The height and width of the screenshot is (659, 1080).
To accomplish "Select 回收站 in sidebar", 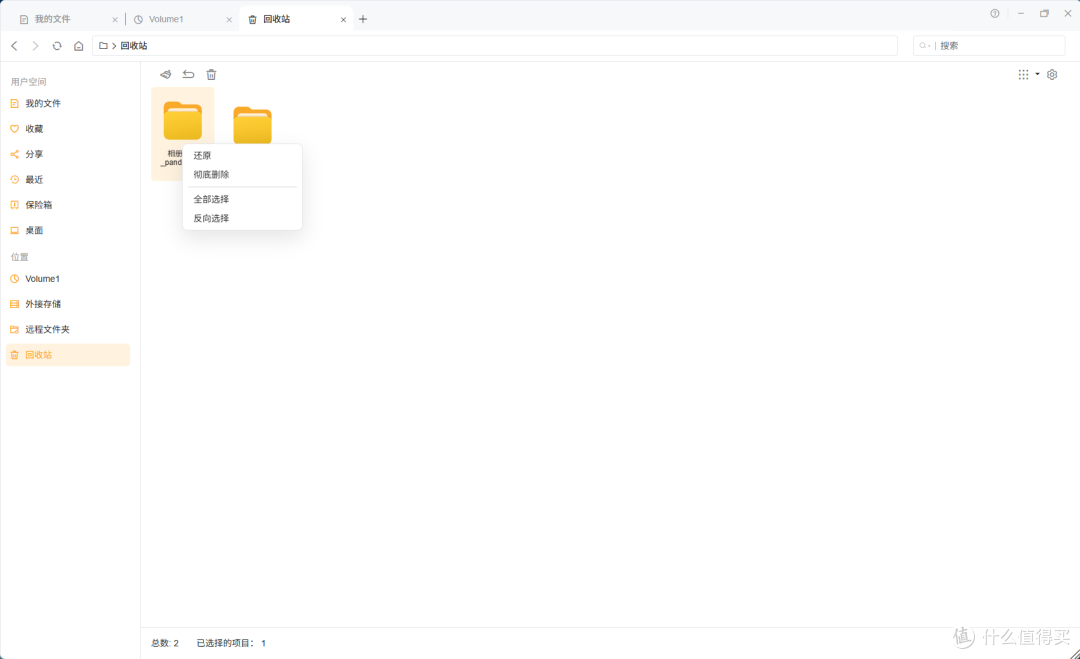I will click(68, 355).
